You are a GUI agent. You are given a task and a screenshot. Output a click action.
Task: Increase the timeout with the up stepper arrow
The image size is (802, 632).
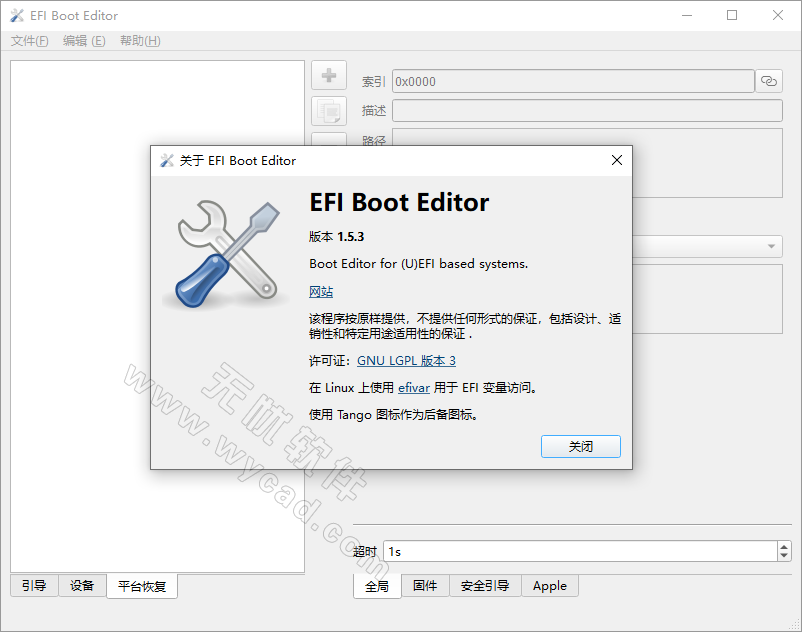point(784,545)
